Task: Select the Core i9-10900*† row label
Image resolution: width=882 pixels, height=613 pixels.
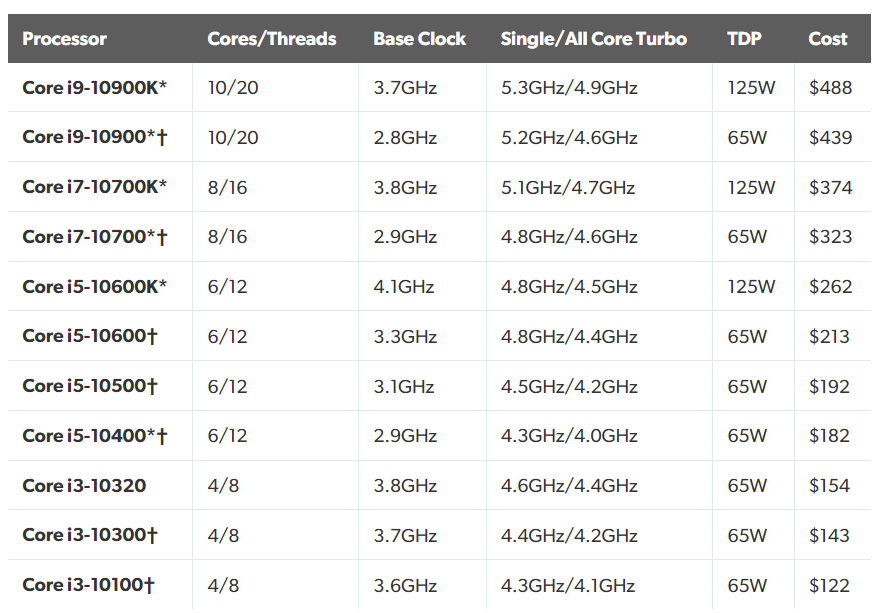Action: coord(95,137)
